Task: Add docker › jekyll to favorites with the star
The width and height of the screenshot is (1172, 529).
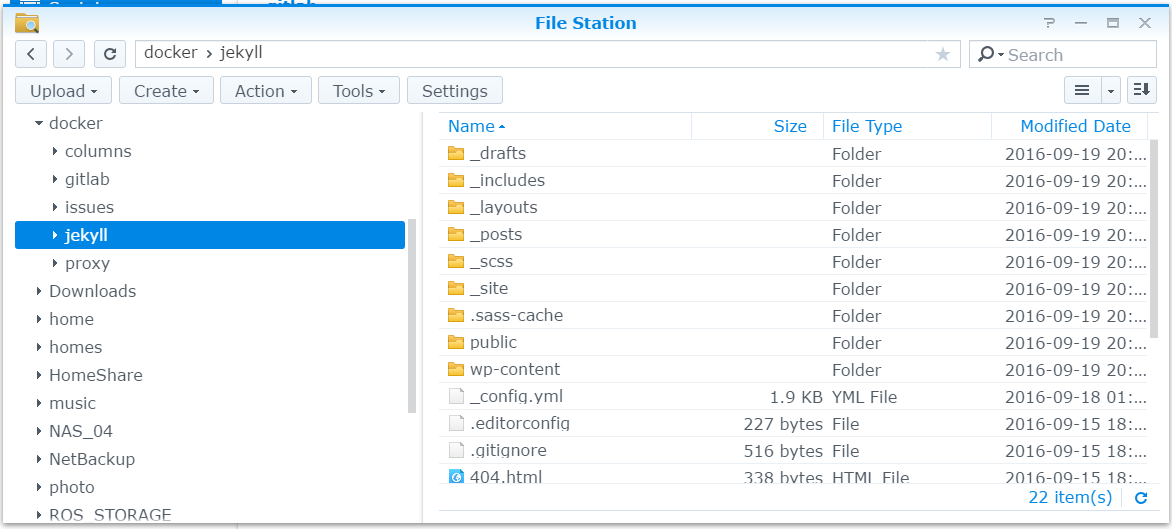Action: point(943,54)
